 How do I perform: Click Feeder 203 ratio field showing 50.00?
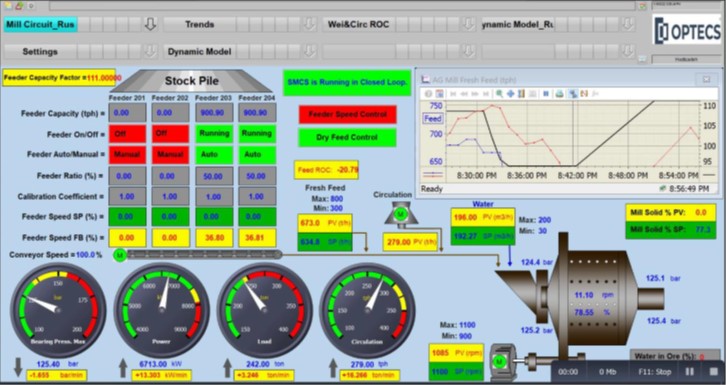214,176
